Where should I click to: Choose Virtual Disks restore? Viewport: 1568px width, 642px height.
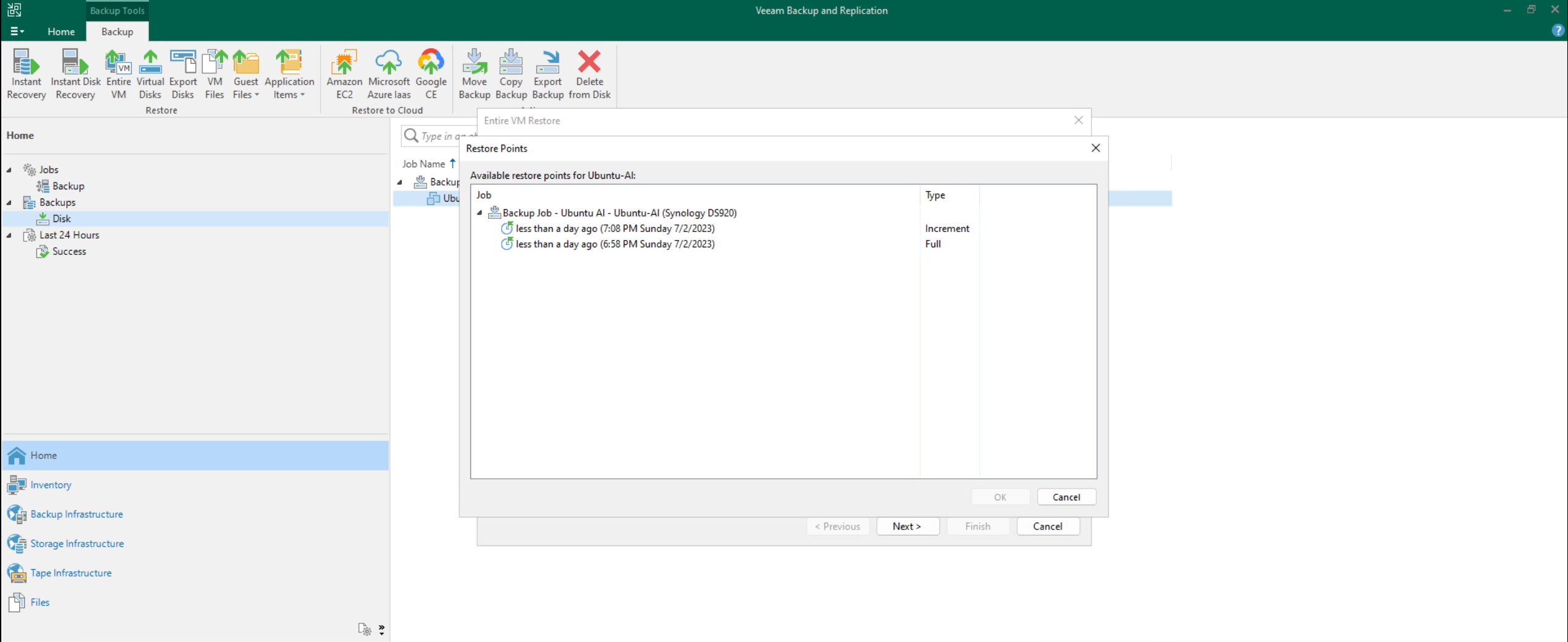coord(150,74)
